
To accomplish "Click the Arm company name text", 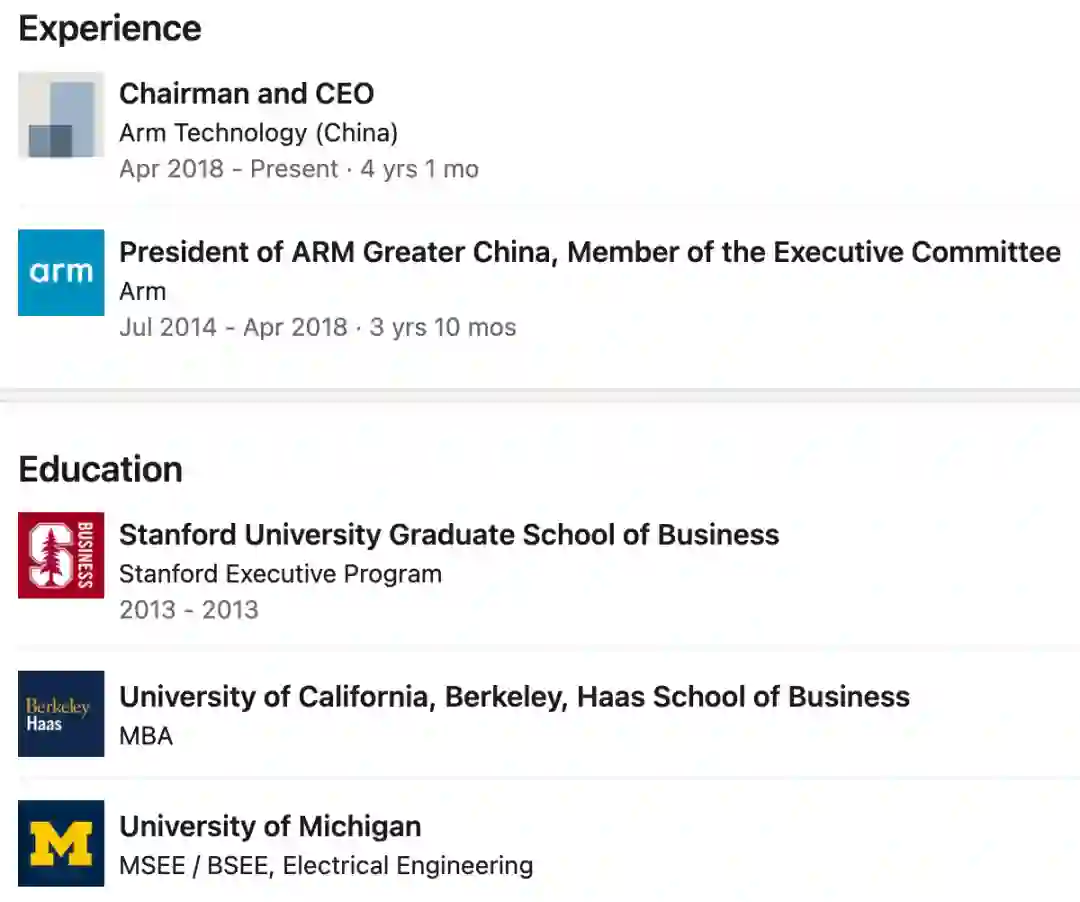I will tap(142, 291).
